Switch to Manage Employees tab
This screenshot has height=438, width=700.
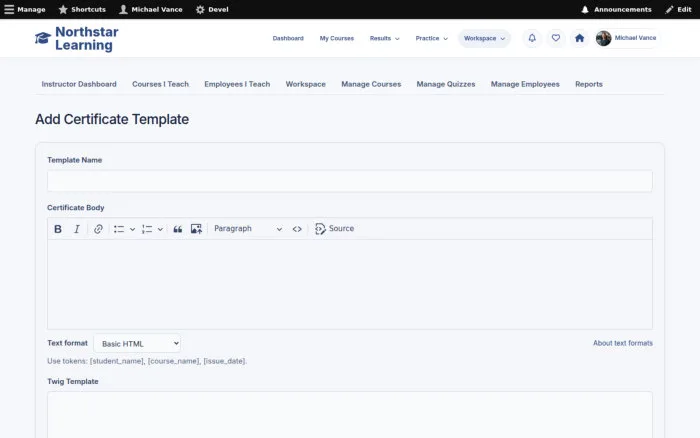pyautogui.click(x=525, y=84)
